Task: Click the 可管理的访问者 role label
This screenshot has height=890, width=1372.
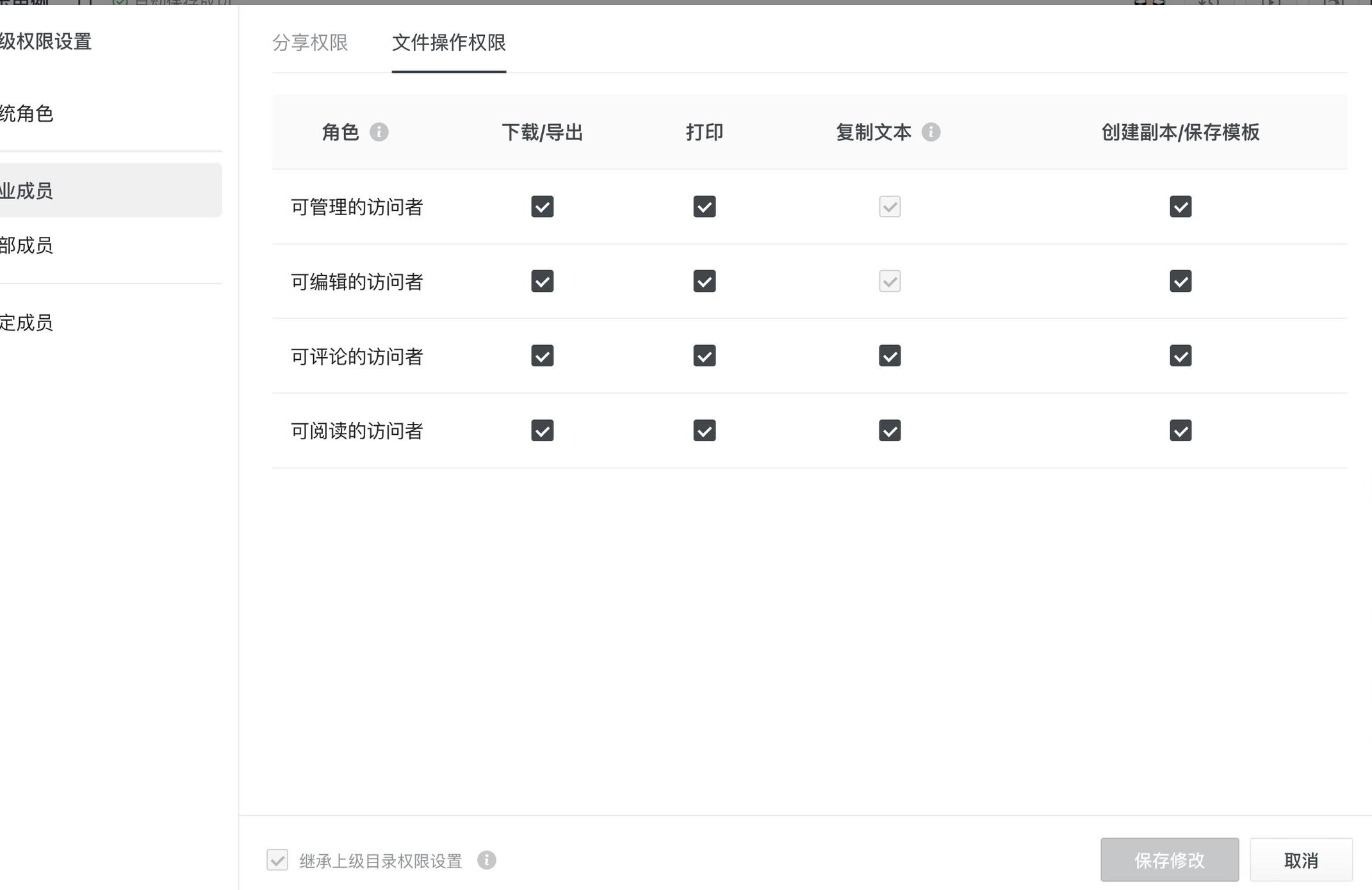Action: click(357, 207)
